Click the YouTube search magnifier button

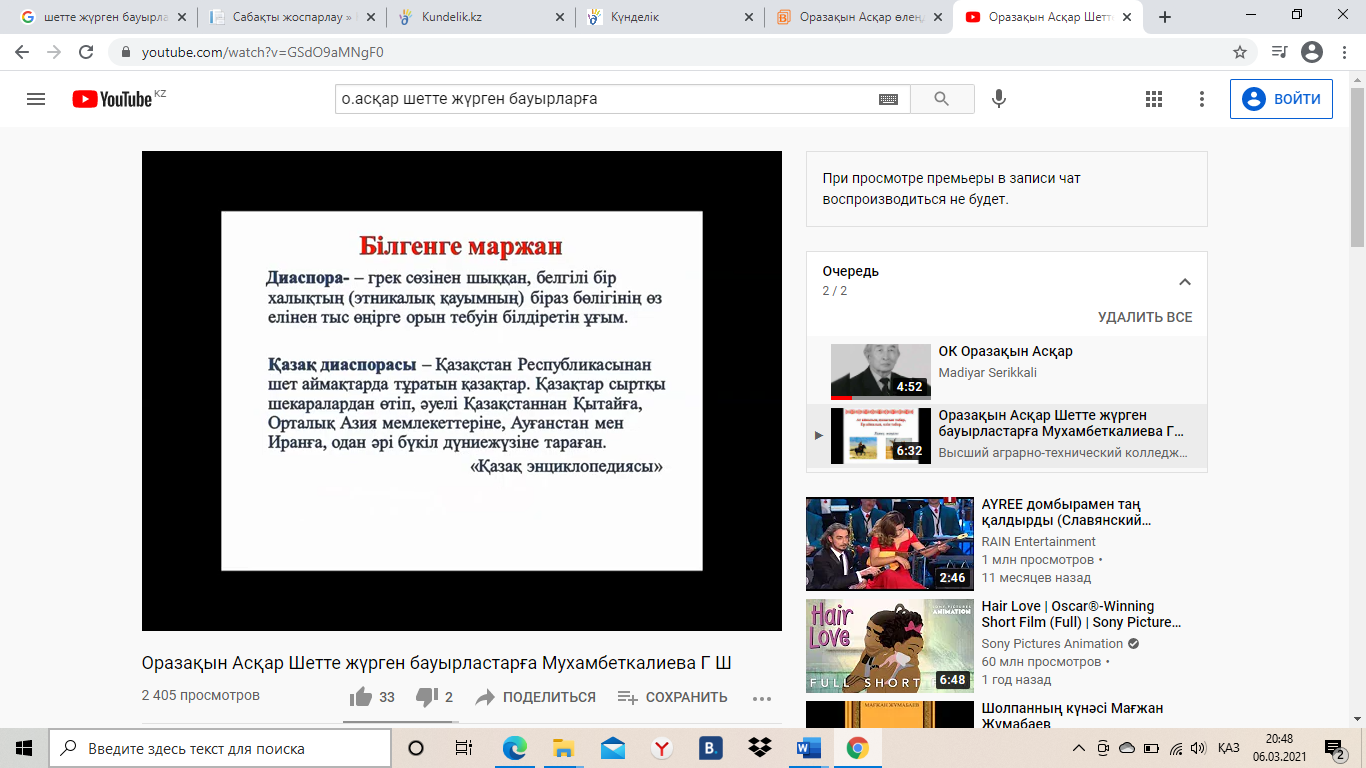tap(941, 99)
